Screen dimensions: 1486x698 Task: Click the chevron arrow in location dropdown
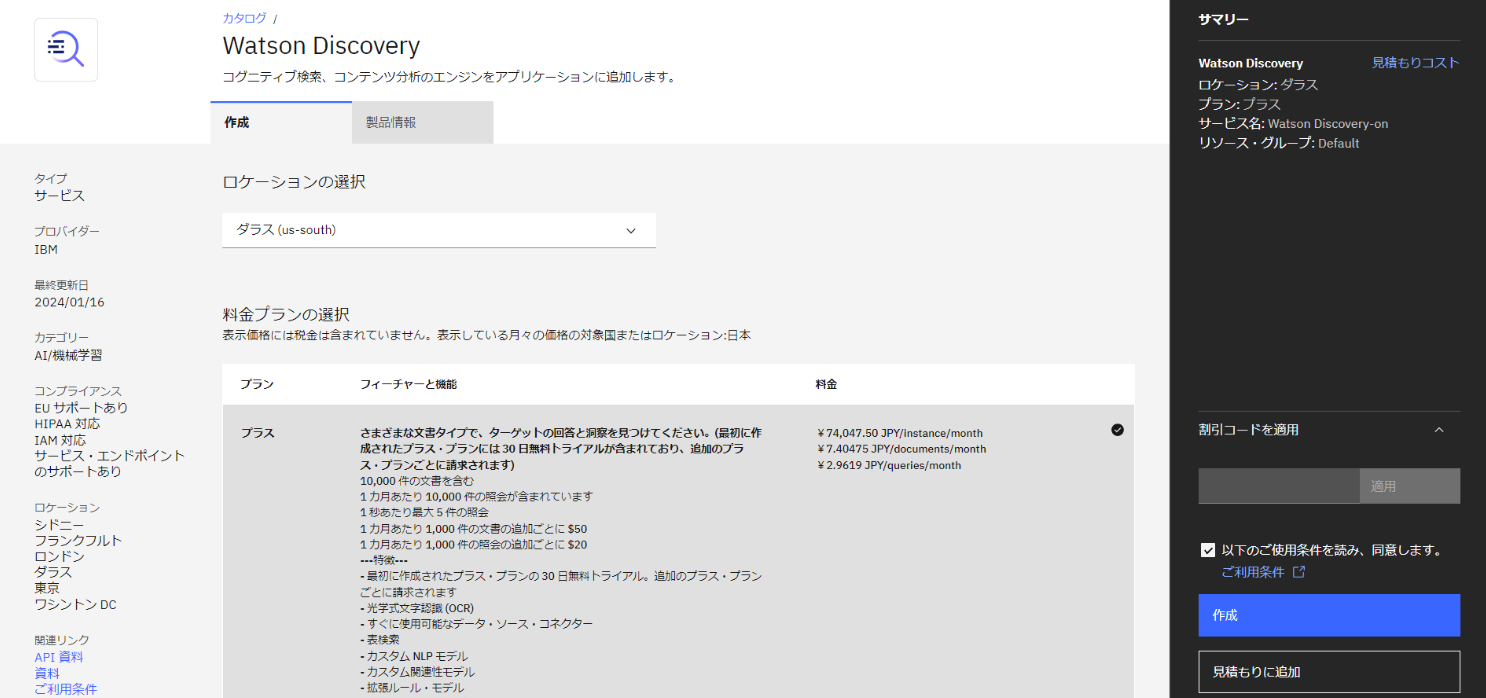[631, 230]
